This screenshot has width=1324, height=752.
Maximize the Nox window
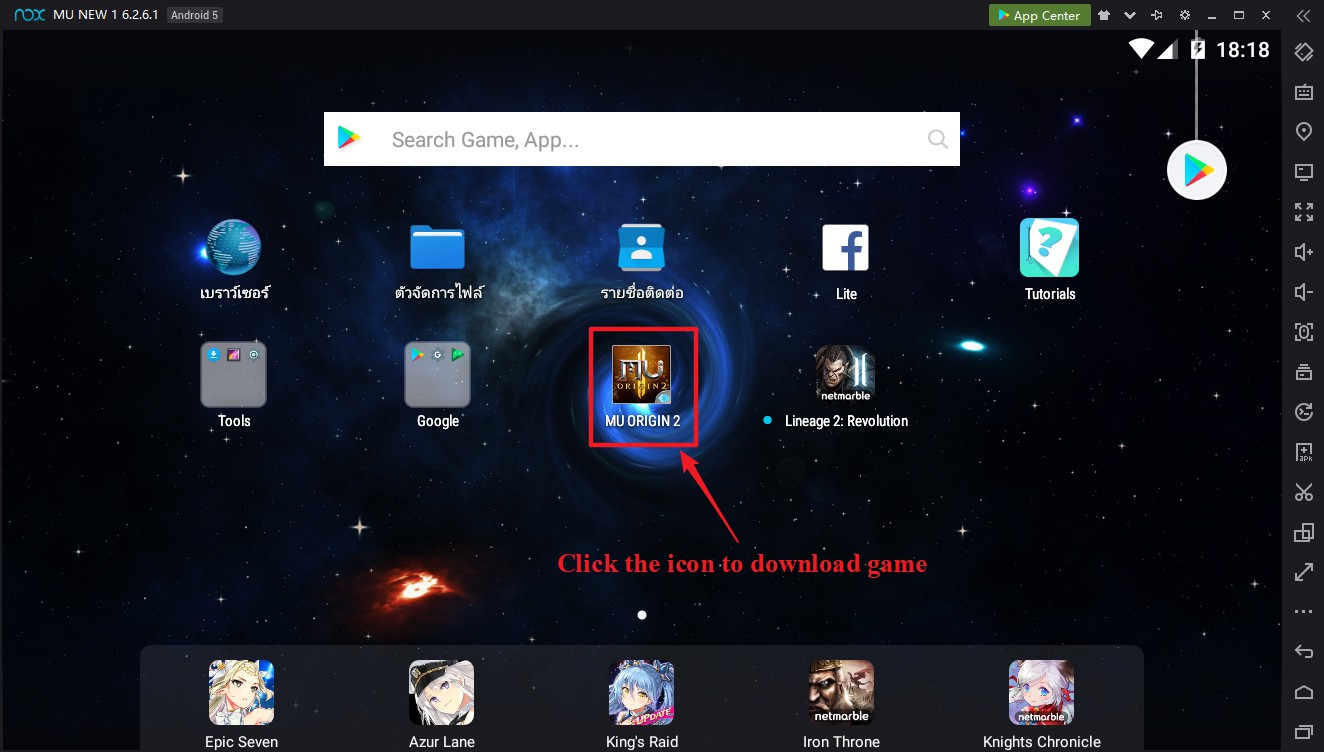tap(1239, 15)
